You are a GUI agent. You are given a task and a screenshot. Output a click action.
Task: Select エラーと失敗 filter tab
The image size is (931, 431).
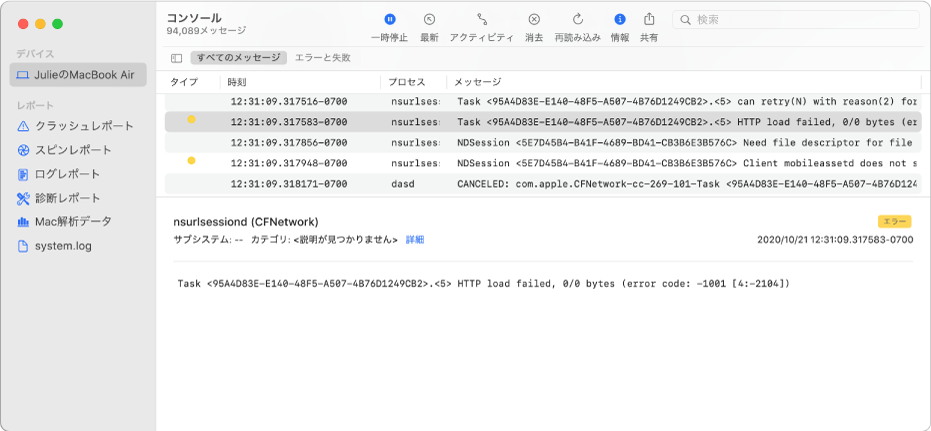point(323,58)
